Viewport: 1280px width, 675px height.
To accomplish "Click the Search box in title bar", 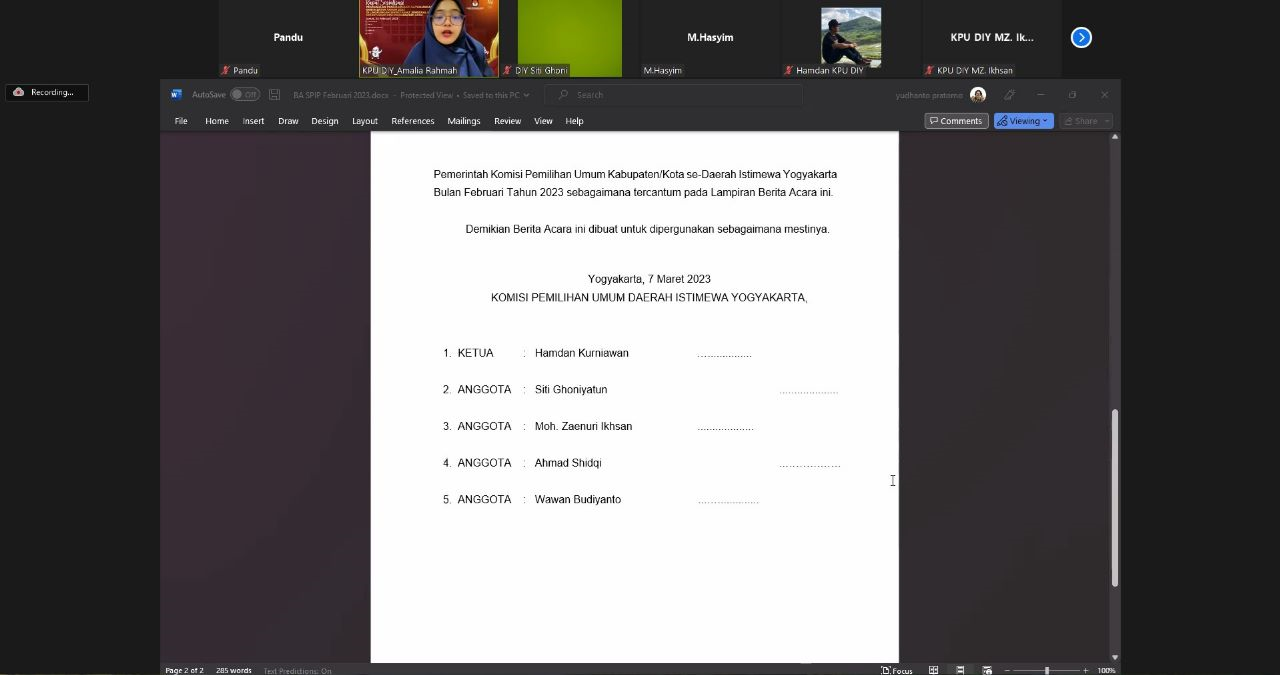I will 673,95.
